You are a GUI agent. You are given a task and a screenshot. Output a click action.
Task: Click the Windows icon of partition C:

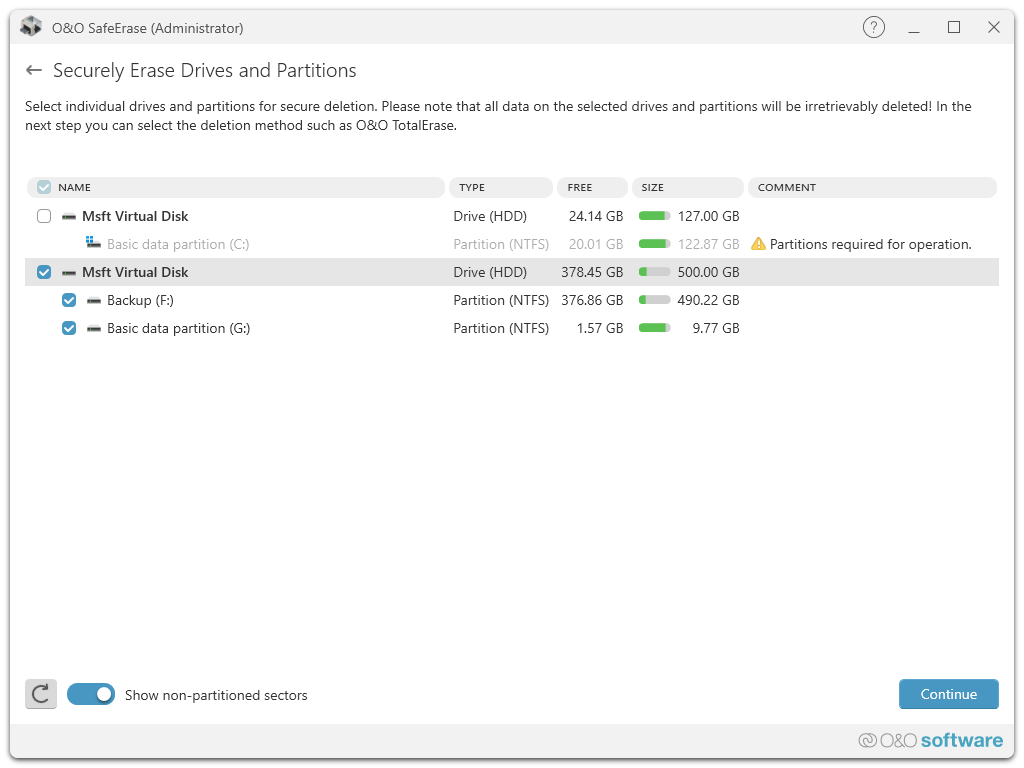94,243
